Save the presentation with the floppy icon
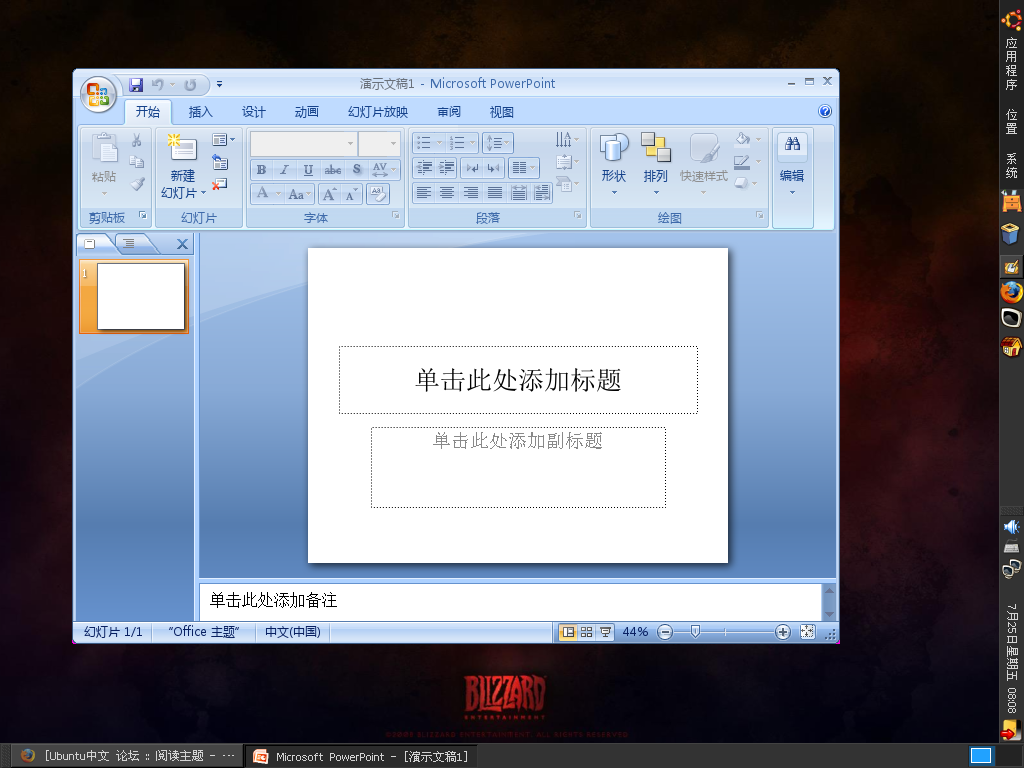Viewport: 1024px width, 768px height. point(136,84)
